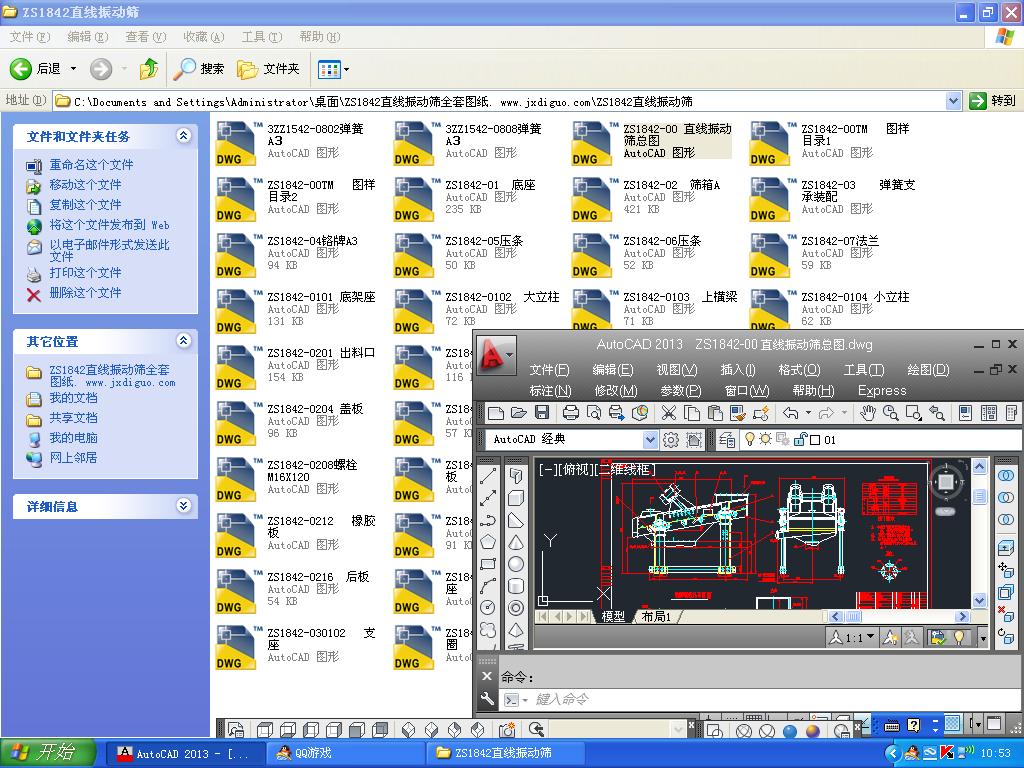The height and width of the screenshot is (768, 1024).
Task: Click the workspace settings gear icon
Action: 671,440
